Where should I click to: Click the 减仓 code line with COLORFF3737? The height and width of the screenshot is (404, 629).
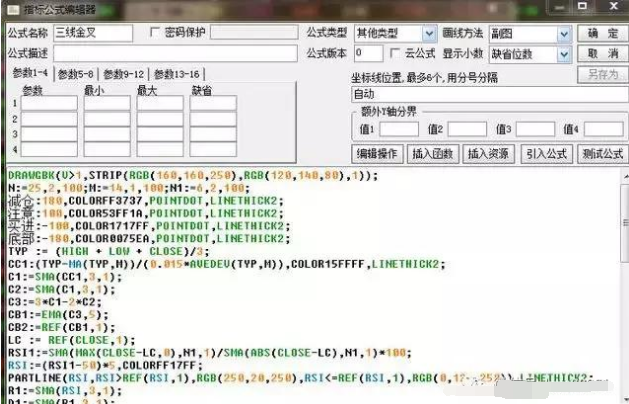(146, 201)
